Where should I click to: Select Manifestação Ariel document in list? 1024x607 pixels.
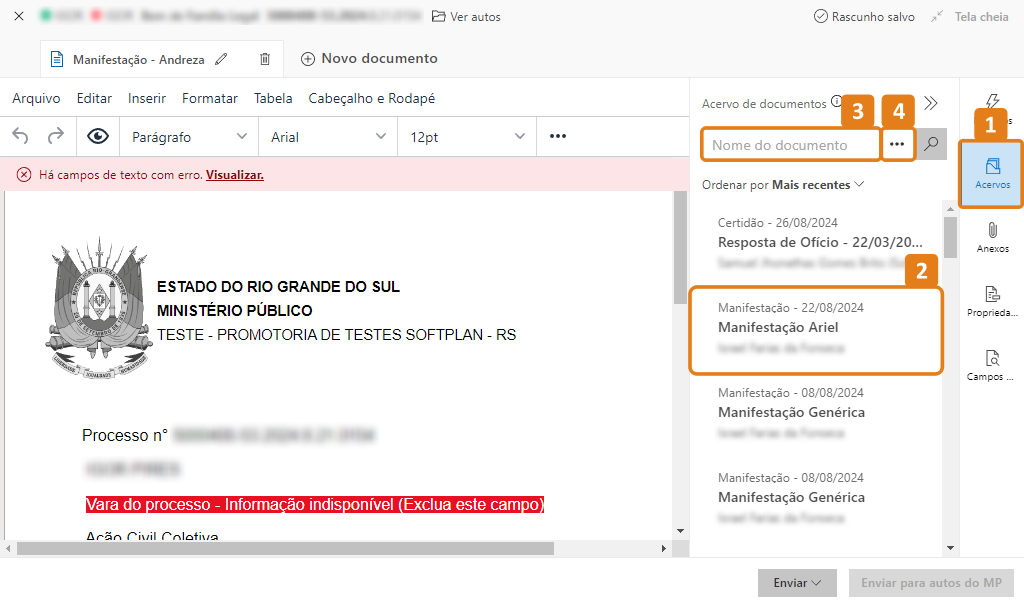pyautogui.click(x=815, y=329)
